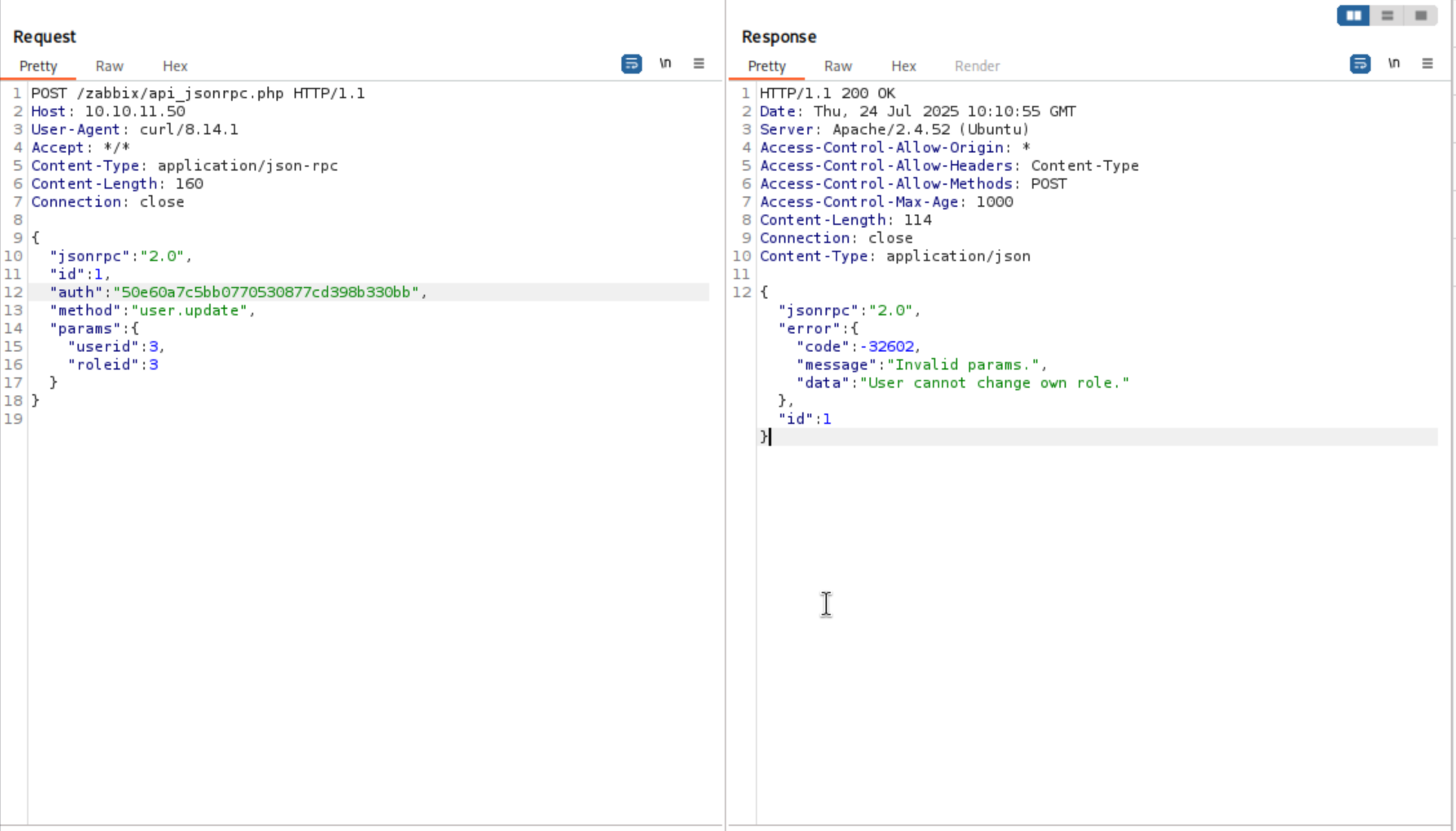The image size is (1456, 831).
Task: Open the Render tab in Response panel
Action: pos(977,66)
